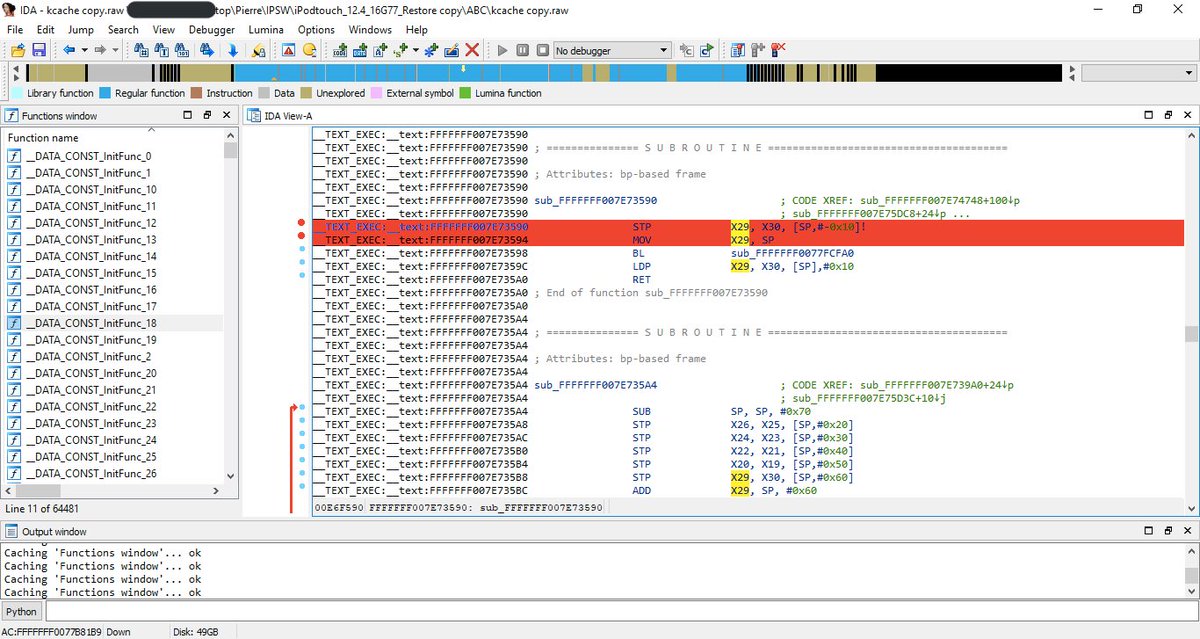This screenshot has width=1200, height=639.
Task: Jump forward with the gray right arrow
Action: 101,50
